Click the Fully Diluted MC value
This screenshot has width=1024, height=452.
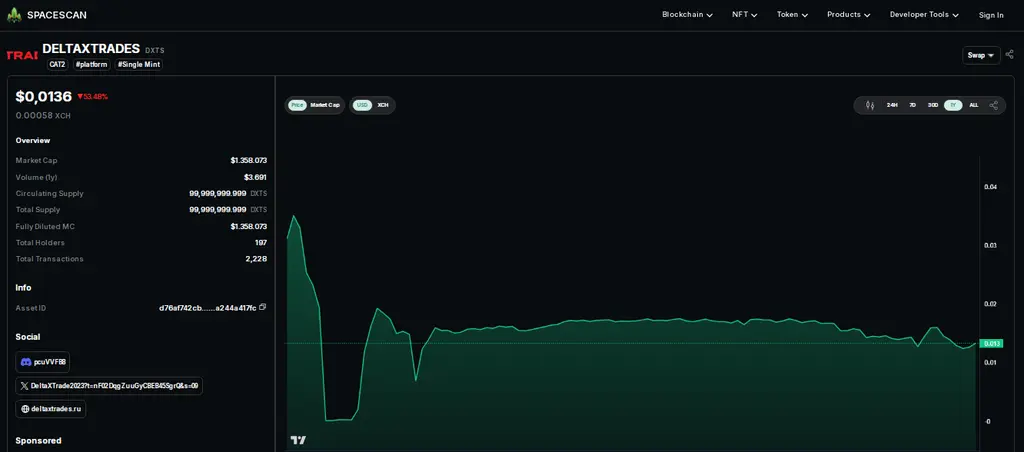click(248, 226)
